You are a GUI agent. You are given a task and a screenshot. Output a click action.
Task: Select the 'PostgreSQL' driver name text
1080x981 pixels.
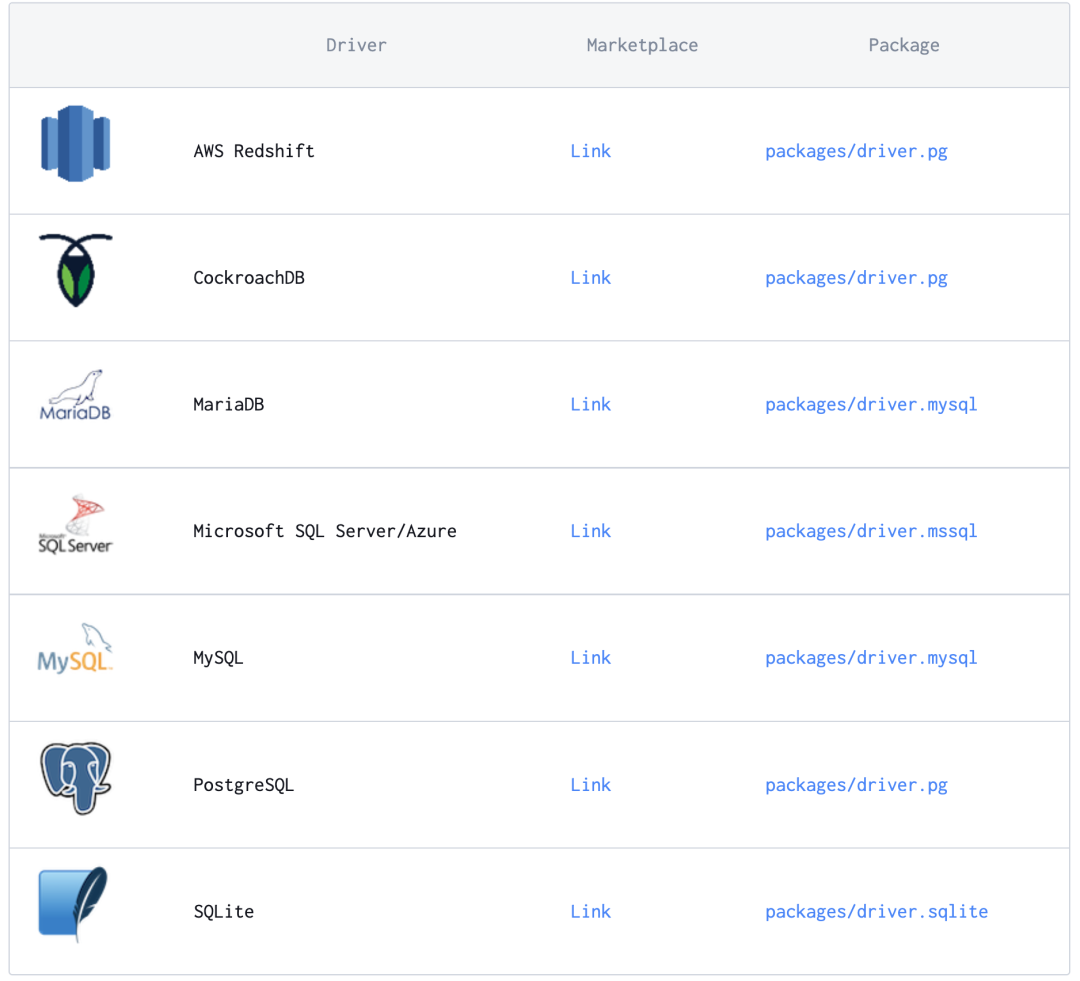[x=244, y=785]
